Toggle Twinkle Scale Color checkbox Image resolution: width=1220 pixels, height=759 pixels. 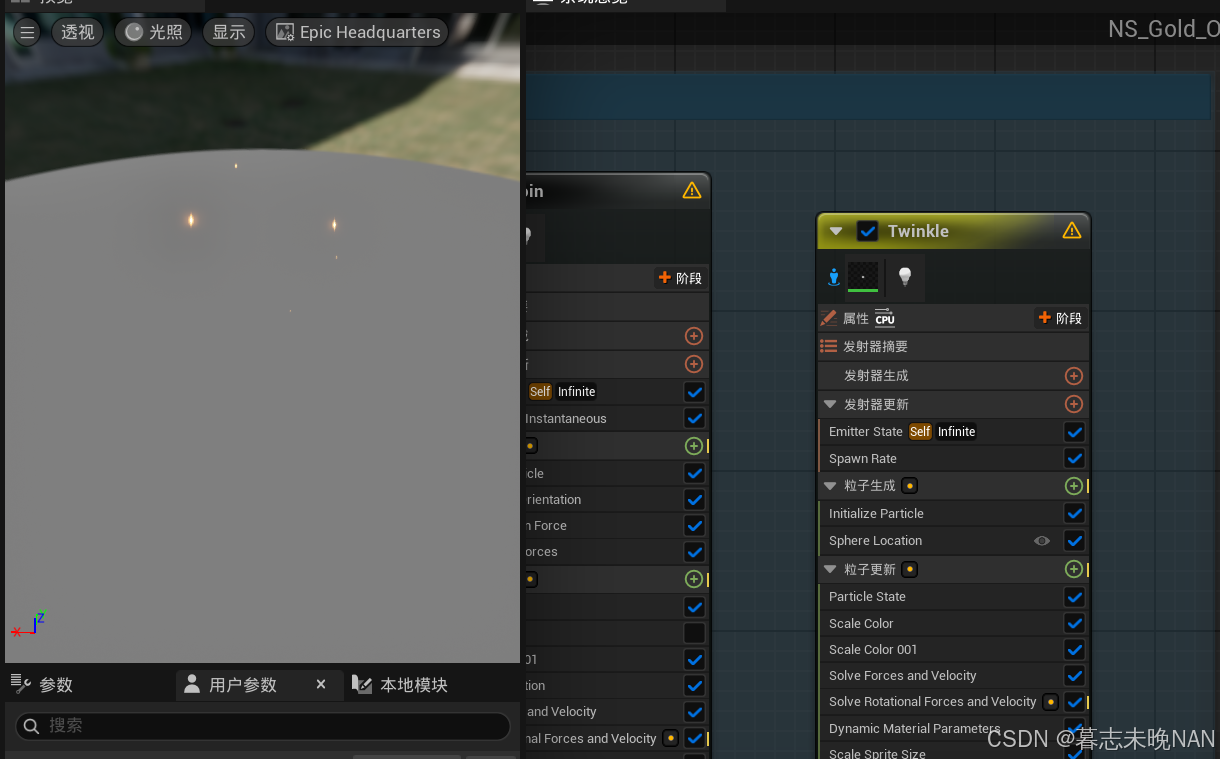pyautogui.click(x=1074, y=623)
